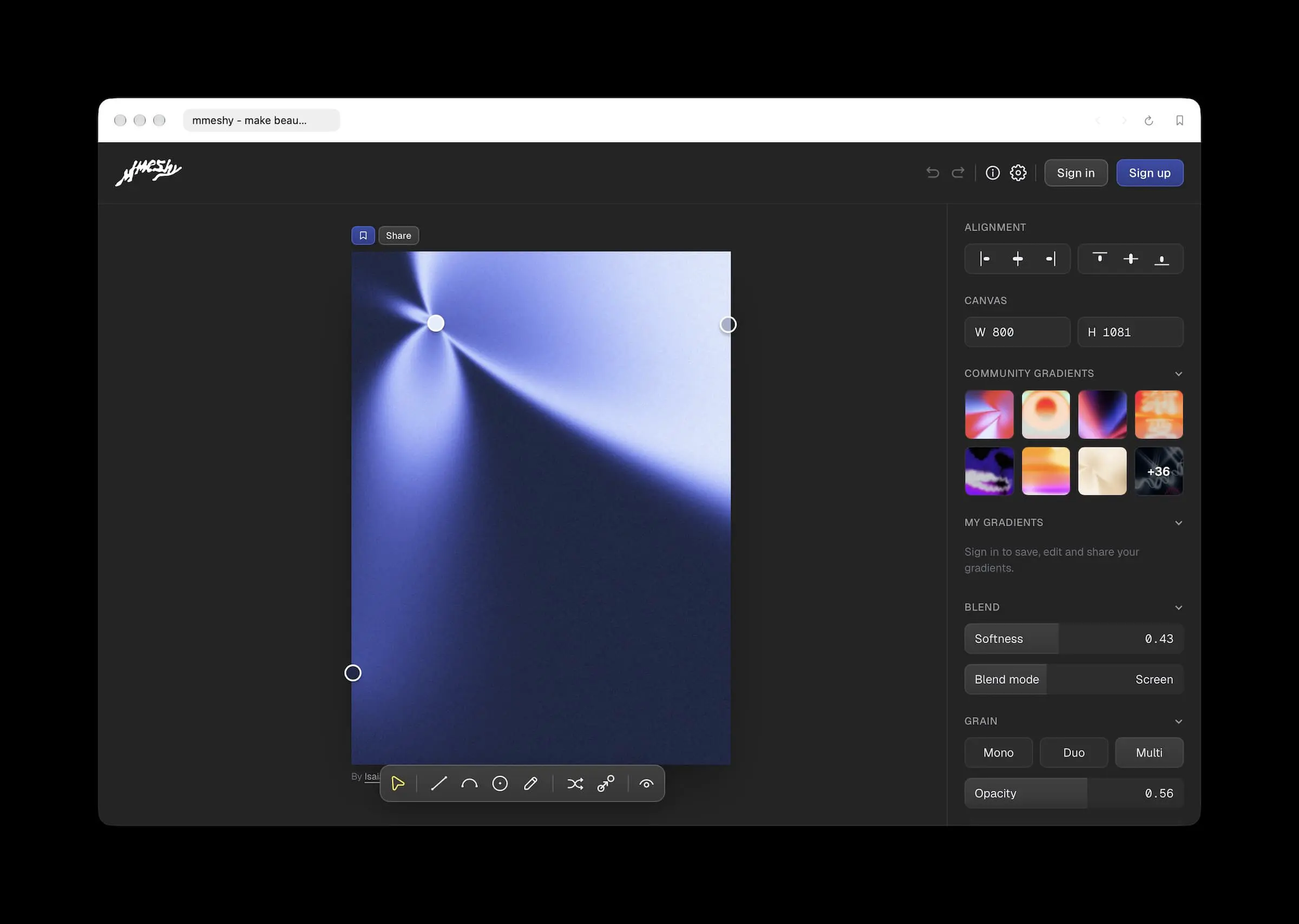Click the shuffle randomize icon
The width and height of the screenshot is (1299, 924).
click(x=575, y=783)
